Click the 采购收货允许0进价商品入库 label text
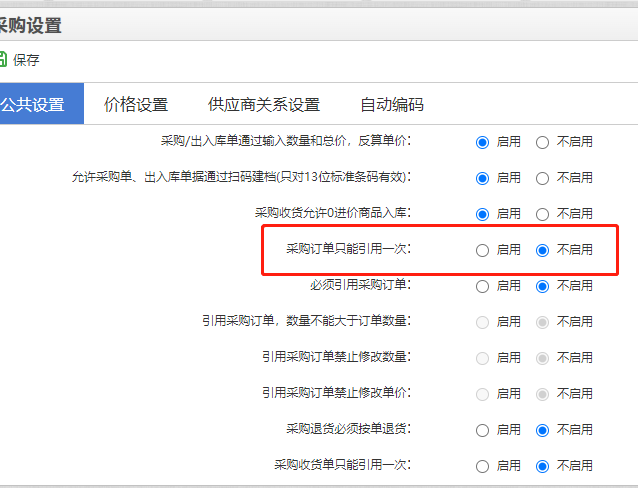Screen dimensions: 638x488 click(x=333, y=212)
